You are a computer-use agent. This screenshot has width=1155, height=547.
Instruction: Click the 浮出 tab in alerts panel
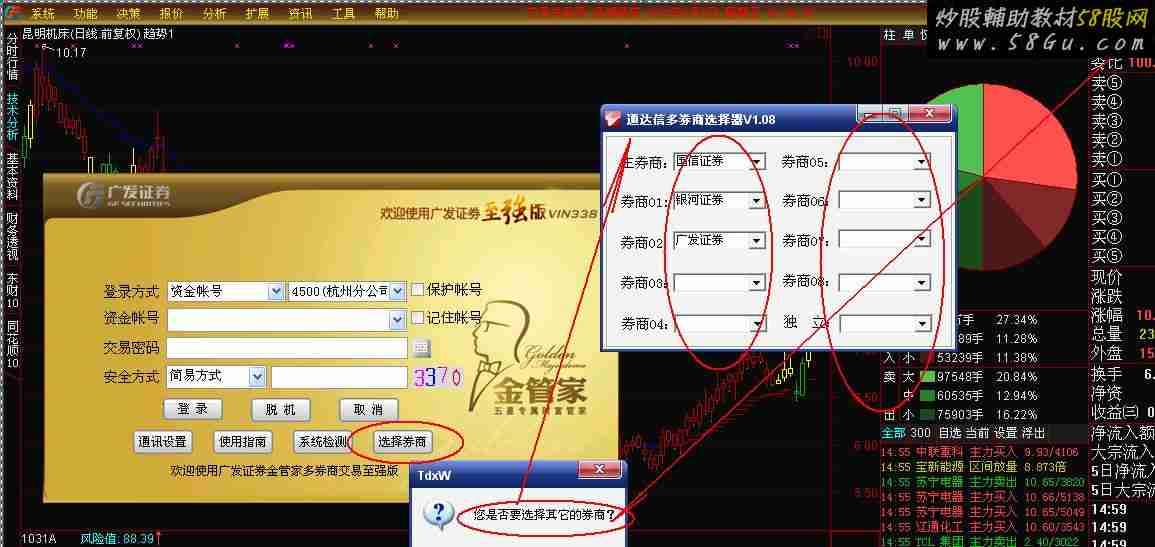tap(1033, 432)
